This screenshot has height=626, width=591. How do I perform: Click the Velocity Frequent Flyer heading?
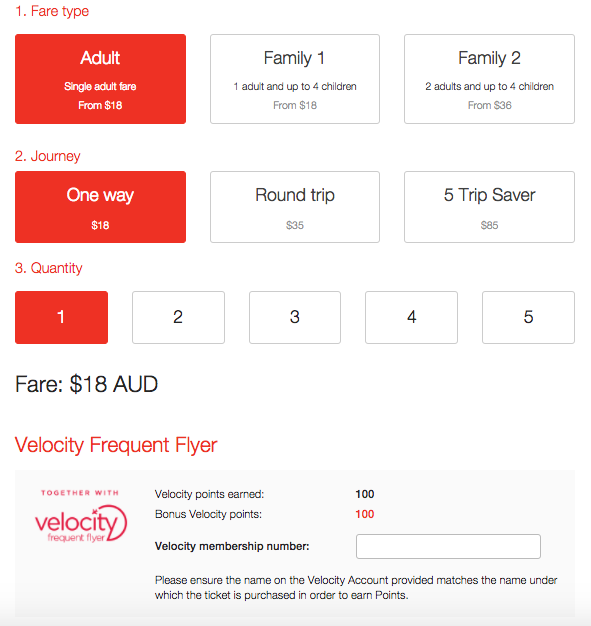click(116, 445)
